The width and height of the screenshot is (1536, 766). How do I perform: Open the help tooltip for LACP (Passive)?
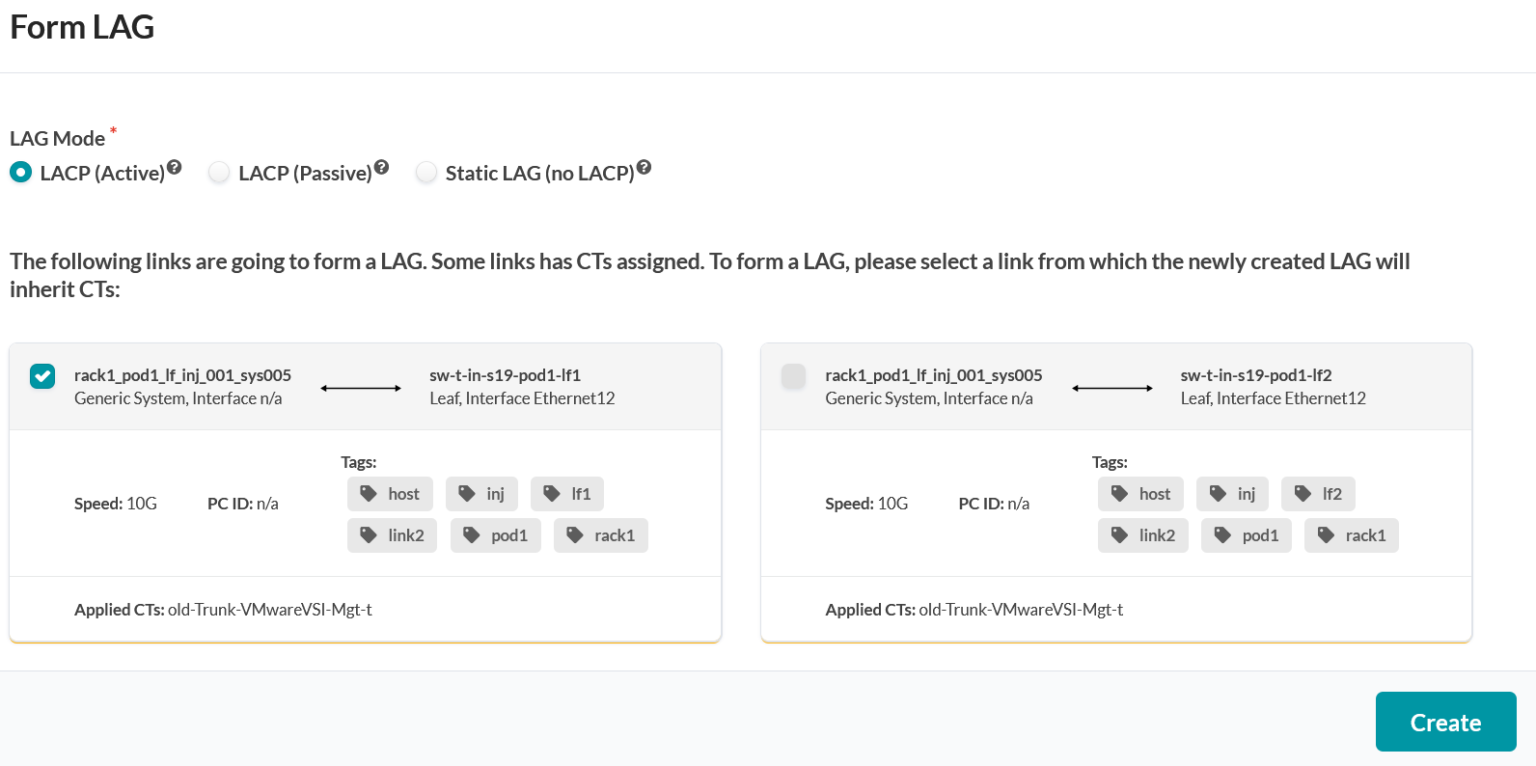[382, 165]
